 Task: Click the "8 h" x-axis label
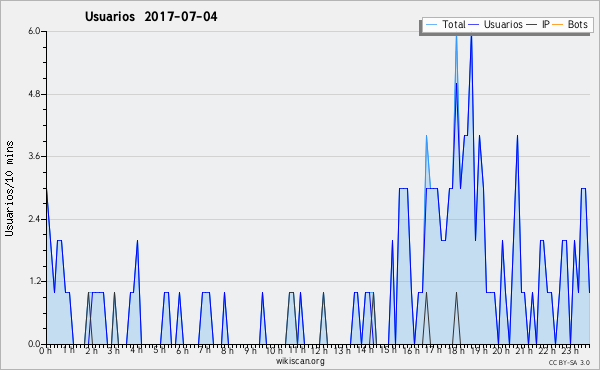[x=227, y=350]
